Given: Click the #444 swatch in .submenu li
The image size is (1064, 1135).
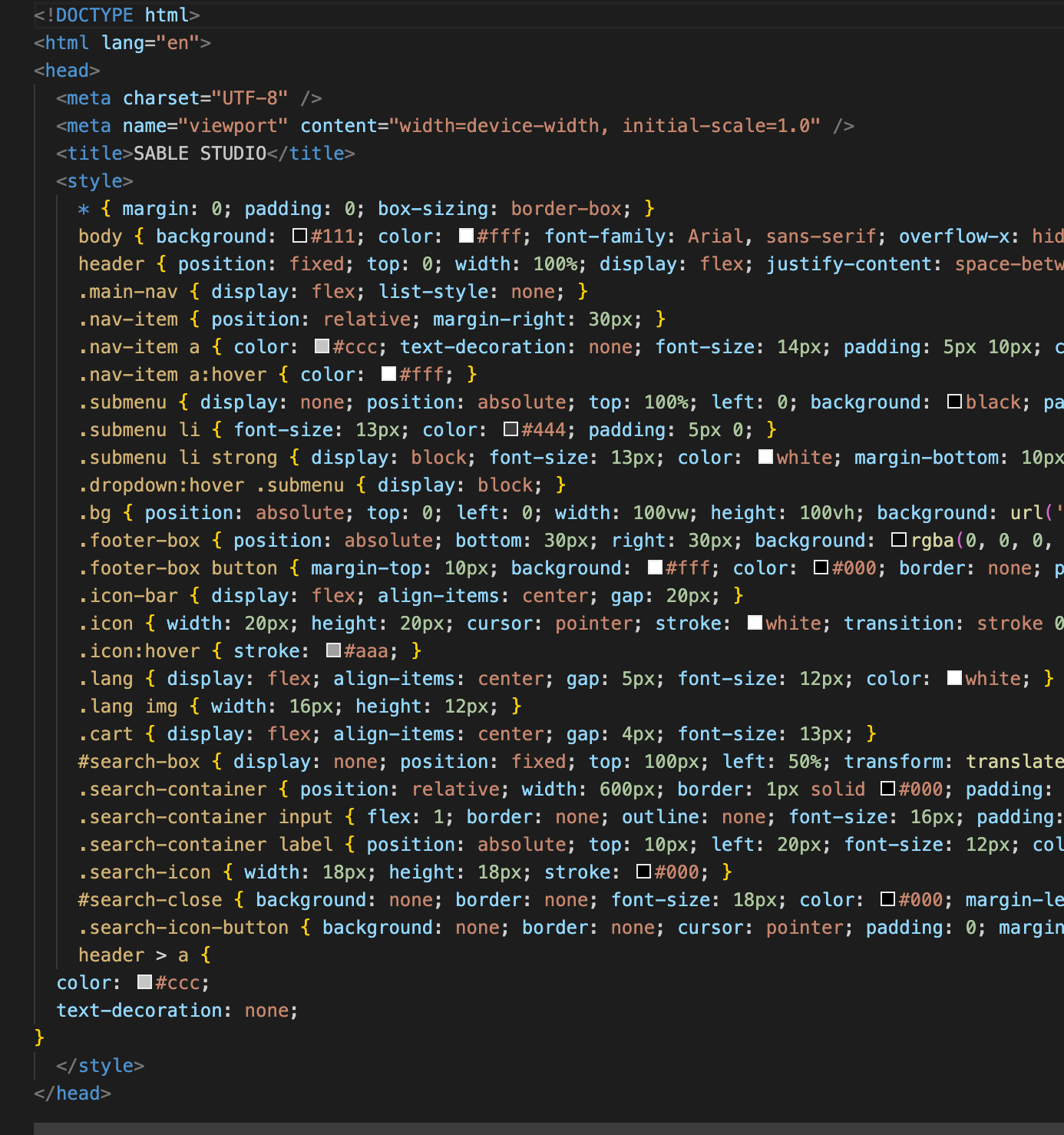Looking at the screenshot, I should click(511, 429).
